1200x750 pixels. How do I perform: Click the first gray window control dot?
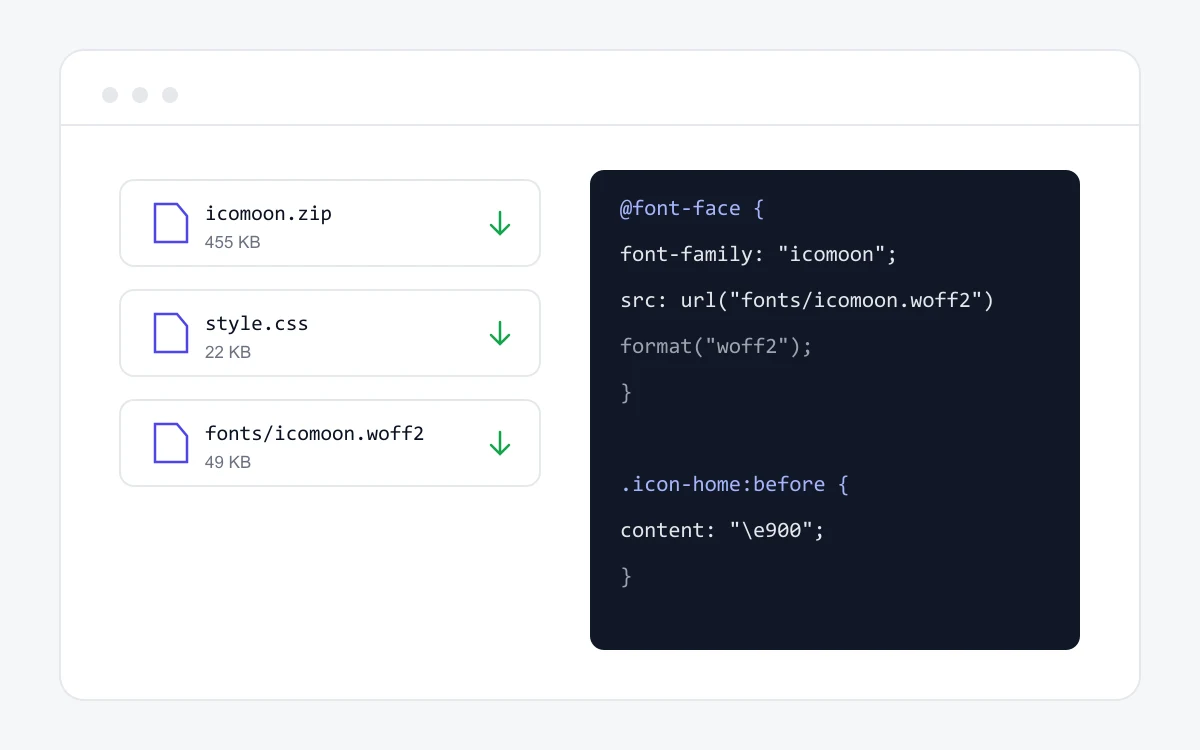110,95
